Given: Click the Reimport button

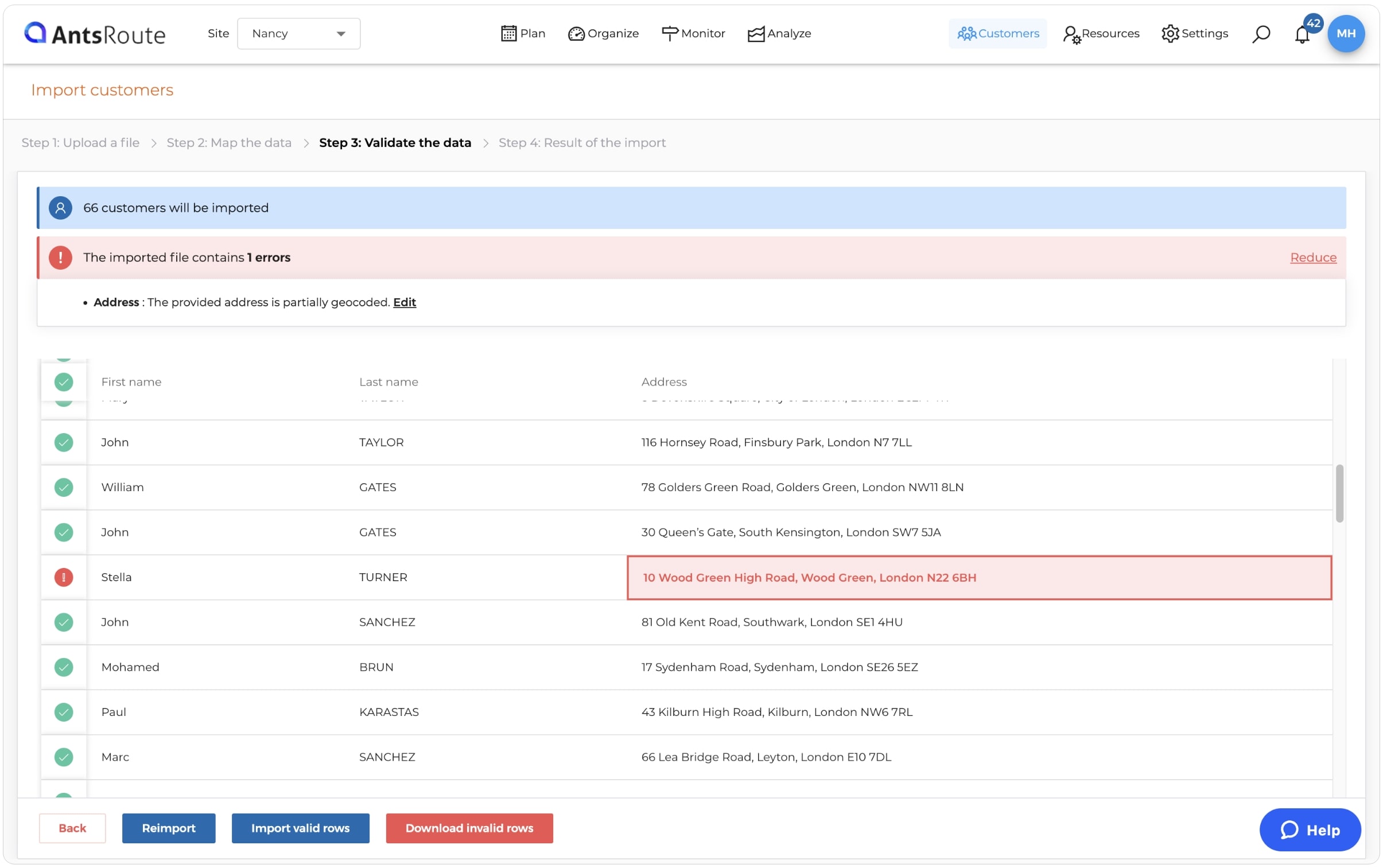Looking at the screenshot, I should click(x=169, y=828).
